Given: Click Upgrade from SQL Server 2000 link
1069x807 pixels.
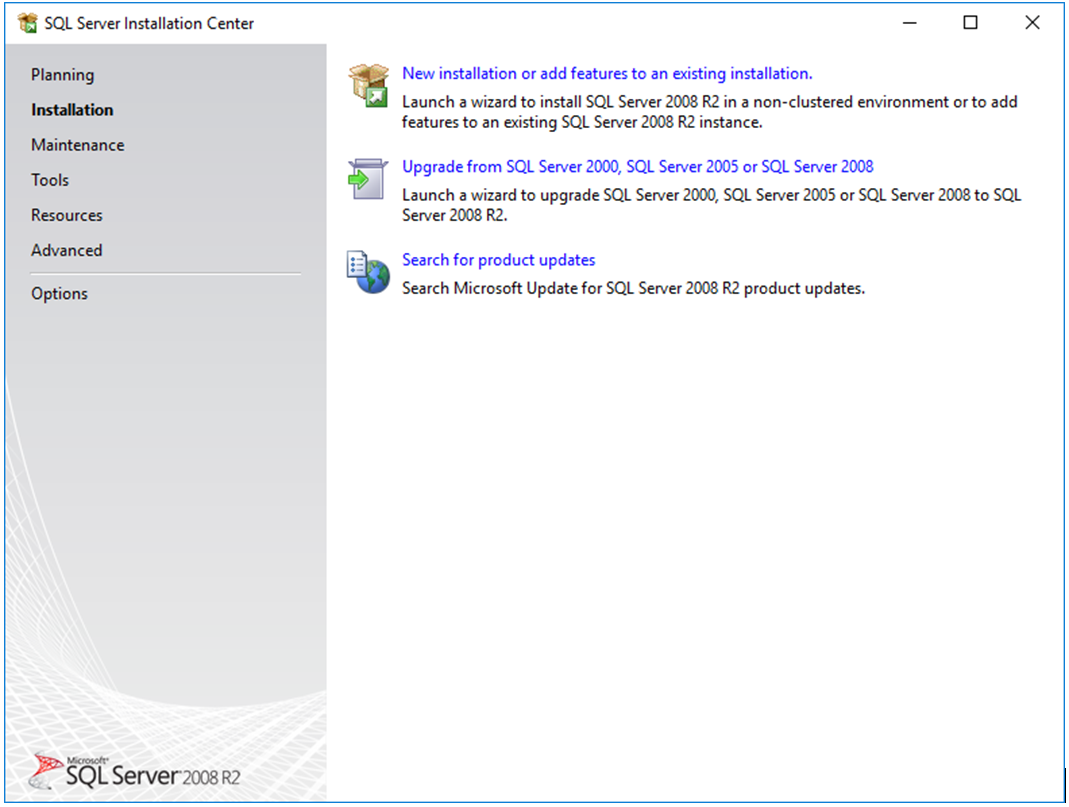Looking at the screenshot, I should click(637, 167).
